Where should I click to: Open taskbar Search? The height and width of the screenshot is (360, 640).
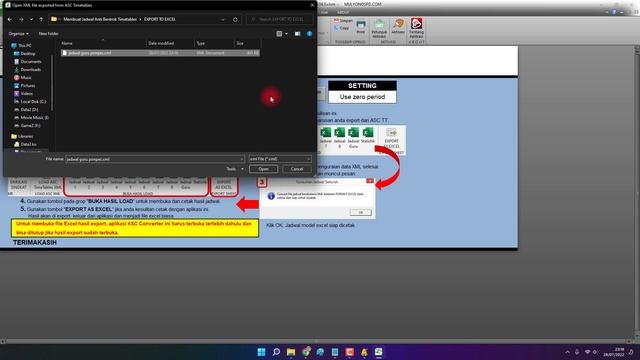point(276,352)
